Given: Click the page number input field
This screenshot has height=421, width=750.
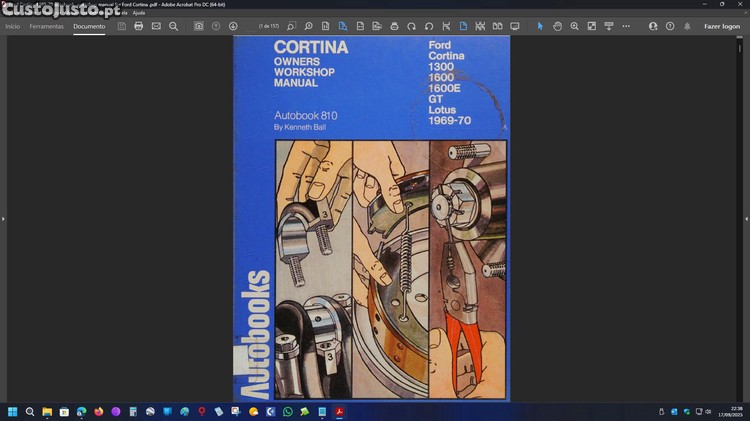Looking at the screenshot, I should [x=268, y=26].
